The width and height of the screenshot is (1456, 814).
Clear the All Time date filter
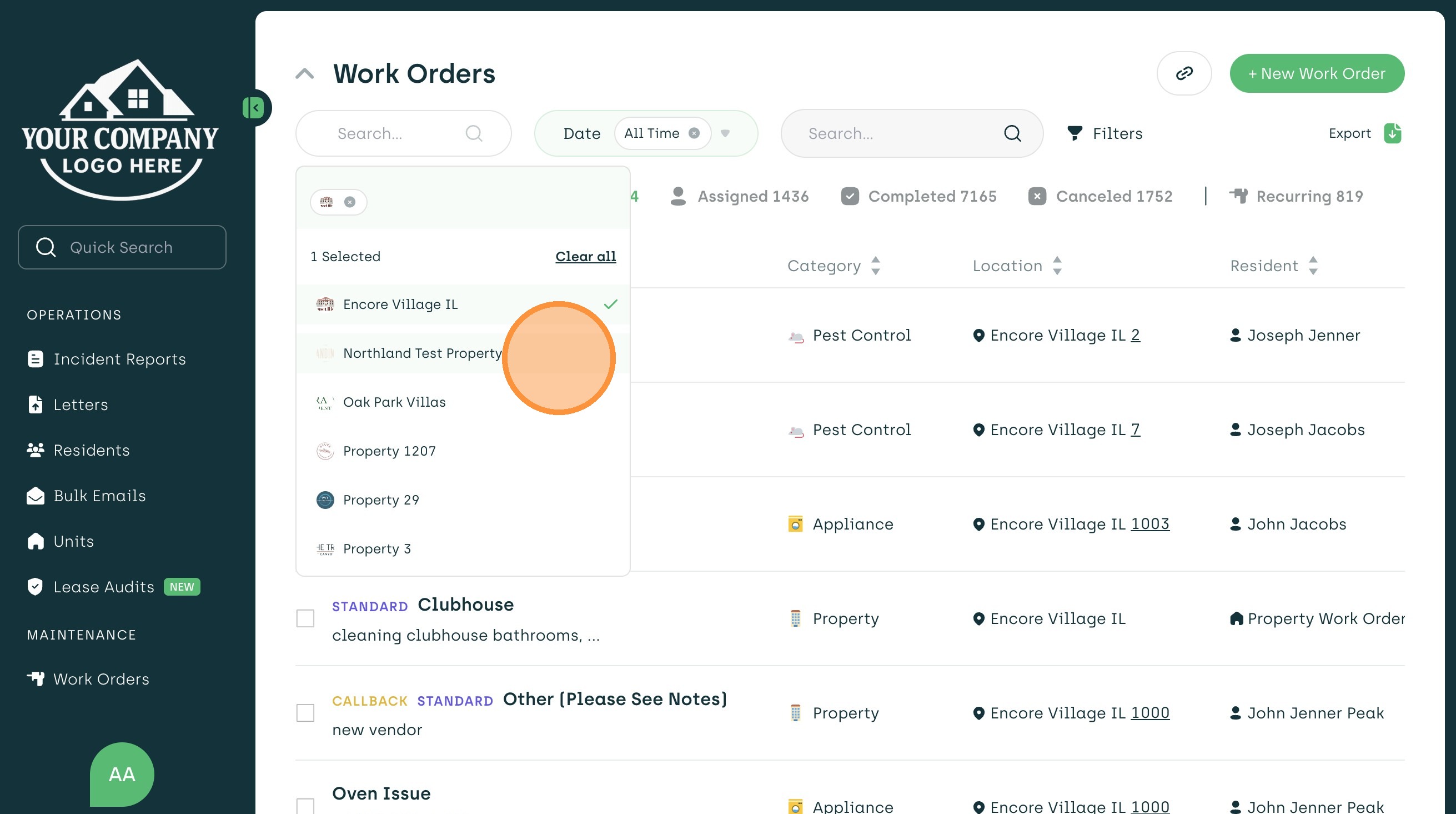pyautogui.click(x=694, y=133)
